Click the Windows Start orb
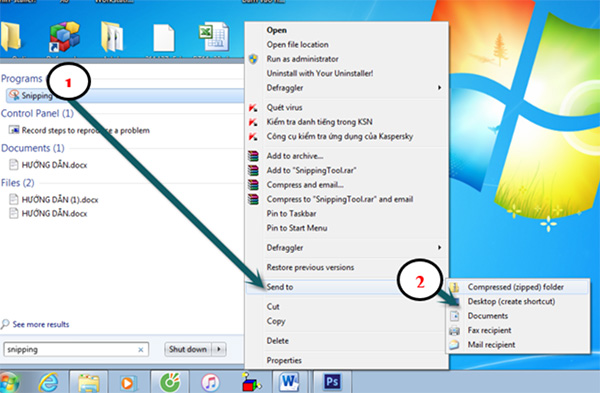Image resolution: width=600 pixels, height=393 pixels. click(9, 382)
